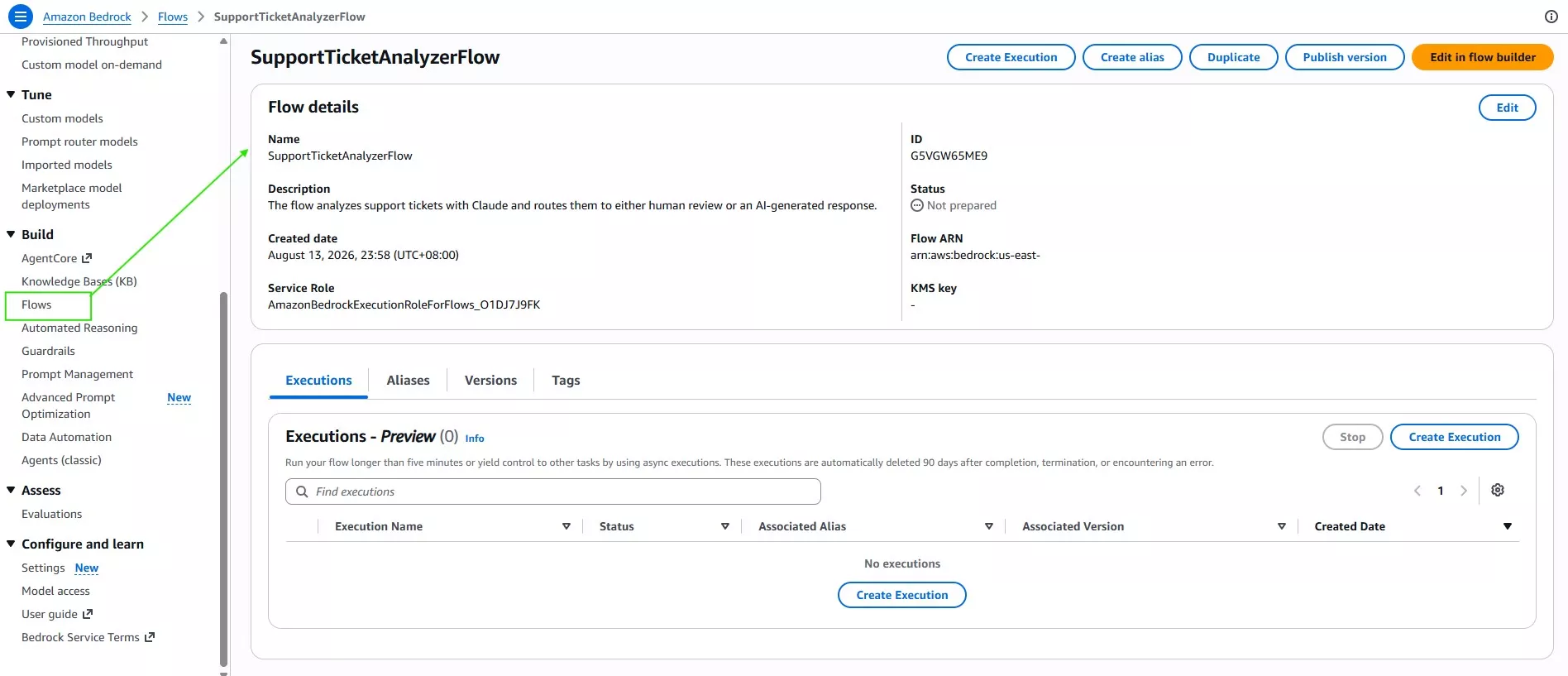The height and width of the screenshot is (676, 1568).
Task: Click the Stop executions button
Action: 1352,437
